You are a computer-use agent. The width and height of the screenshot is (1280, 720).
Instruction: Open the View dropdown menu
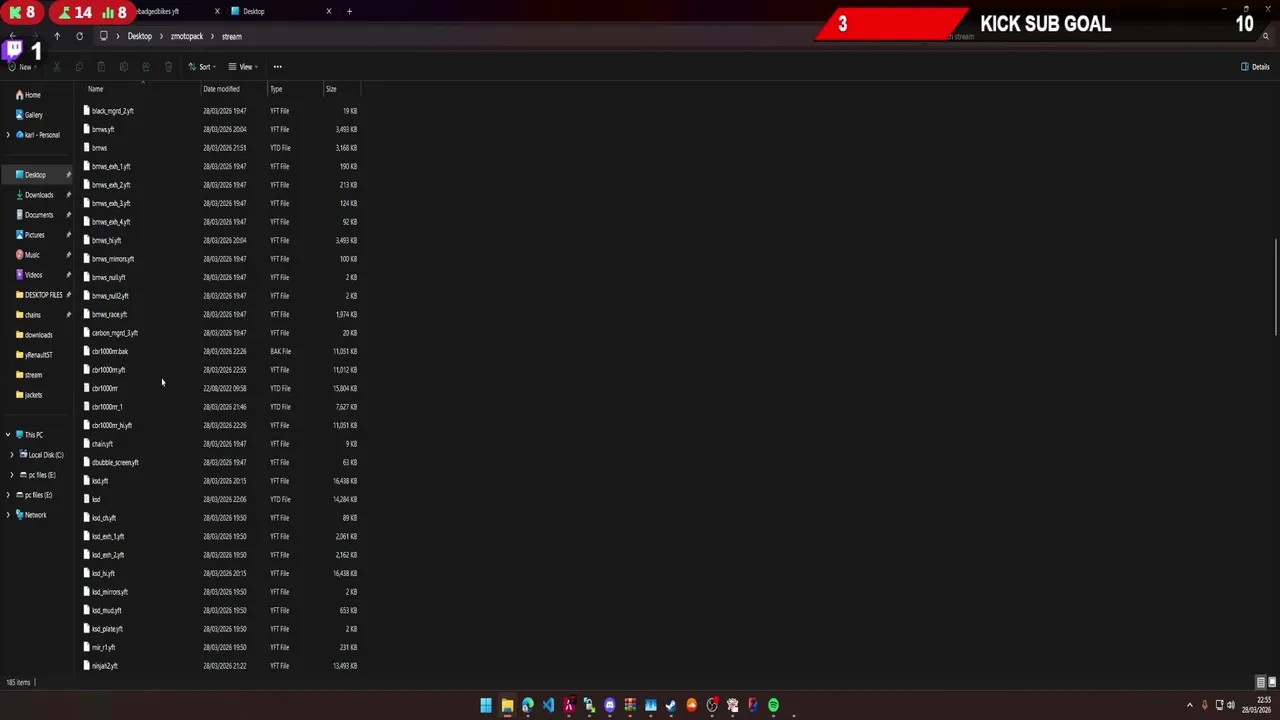click(x=242, y=67)
